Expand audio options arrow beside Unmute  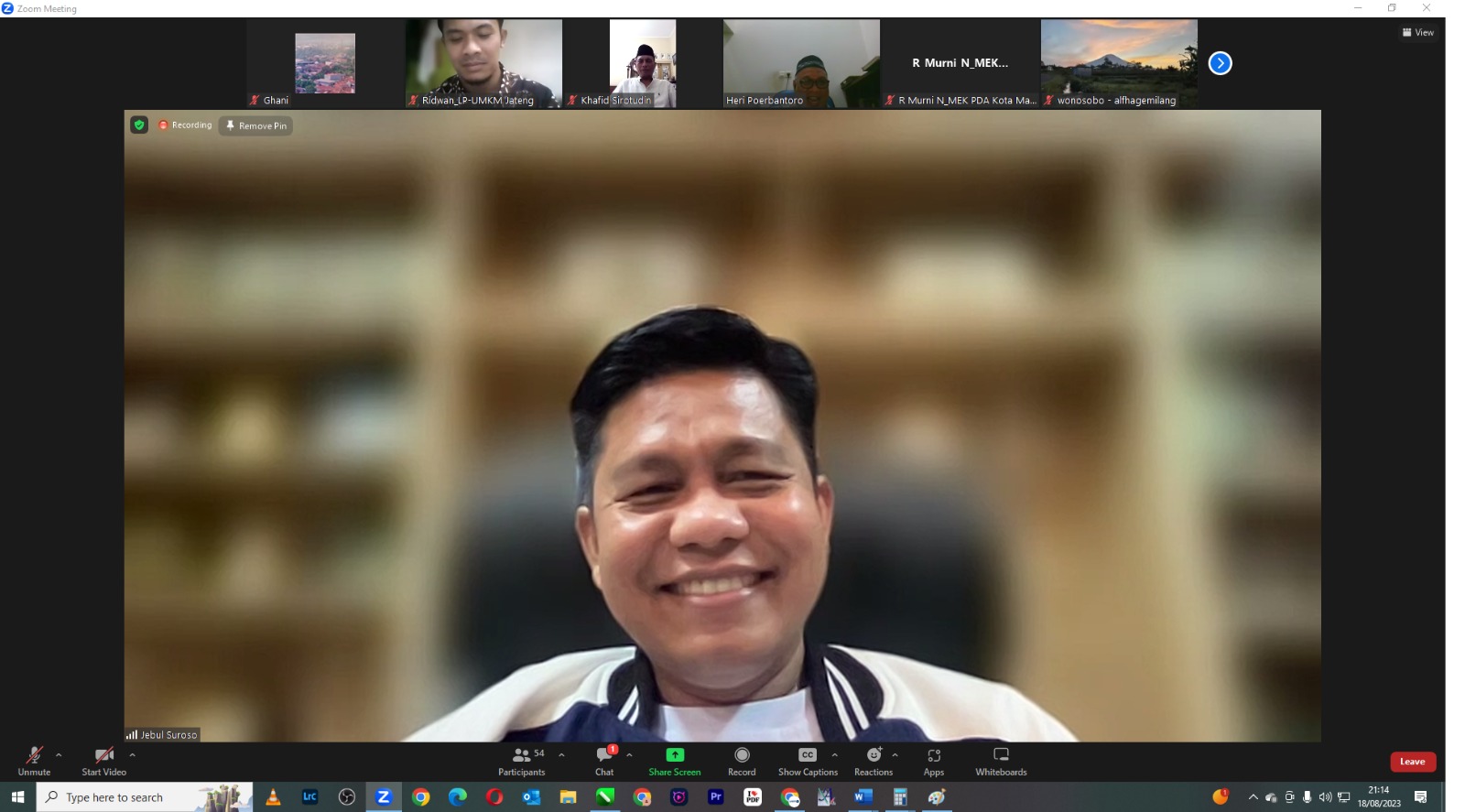click(x=59, y=755)
